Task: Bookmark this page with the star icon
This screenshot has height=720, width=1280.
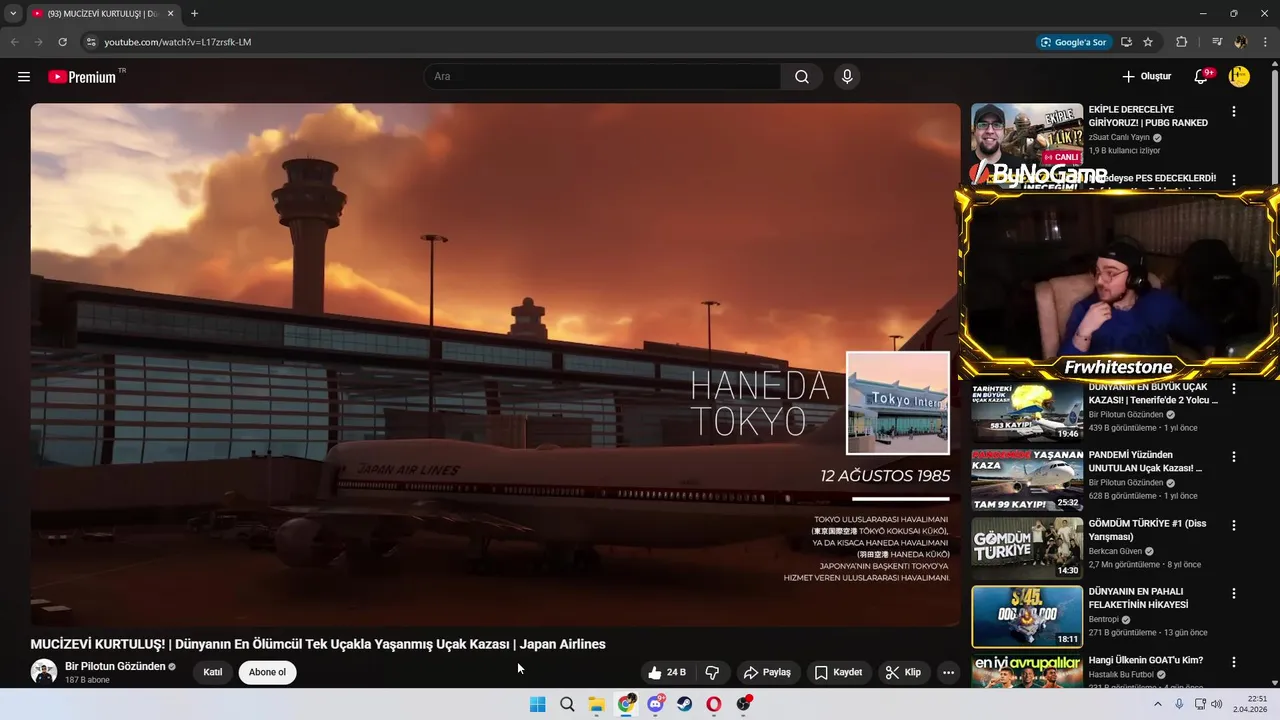Action: [1148, 42]
